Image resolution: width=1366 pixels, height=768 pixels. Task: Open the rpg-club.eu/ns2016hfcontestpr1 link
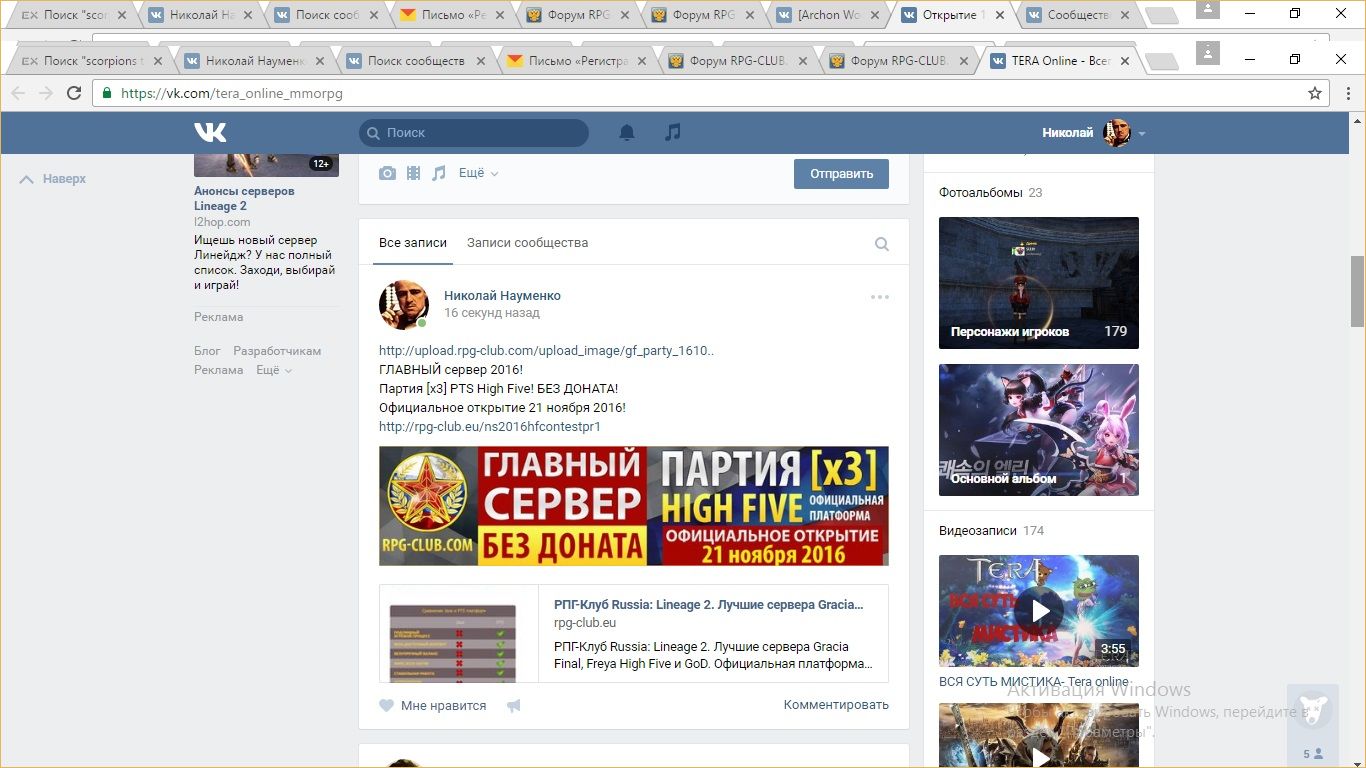click(x=490, y=427)
